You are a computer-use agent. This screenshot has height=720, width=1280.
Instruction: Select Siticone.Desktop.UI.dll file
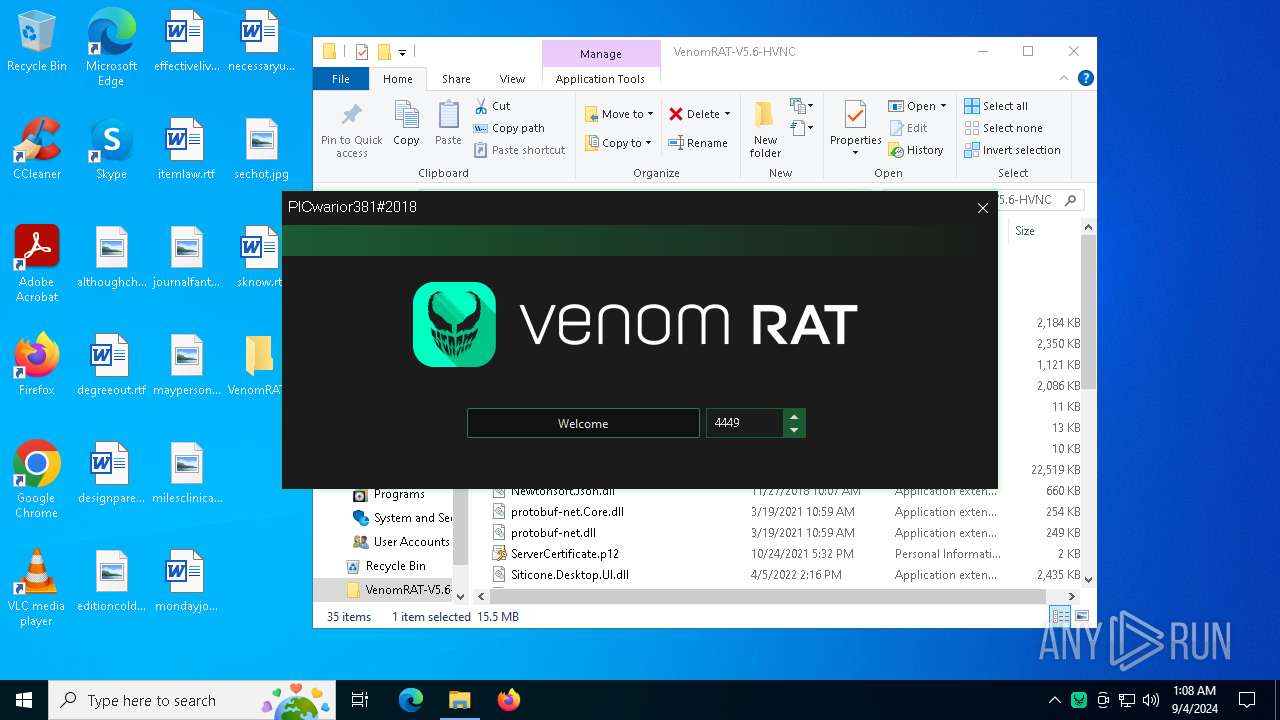click(569, 575)
